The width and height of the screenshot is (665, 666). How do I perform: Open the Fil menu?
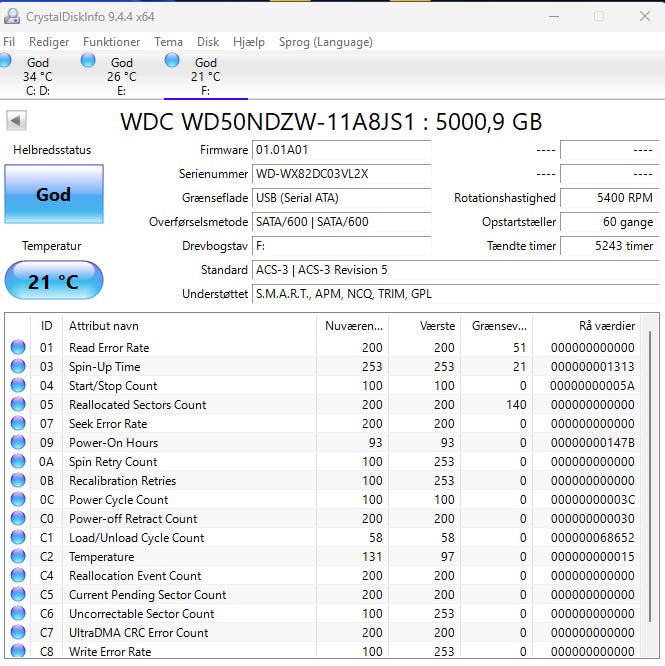coord(9,42)
